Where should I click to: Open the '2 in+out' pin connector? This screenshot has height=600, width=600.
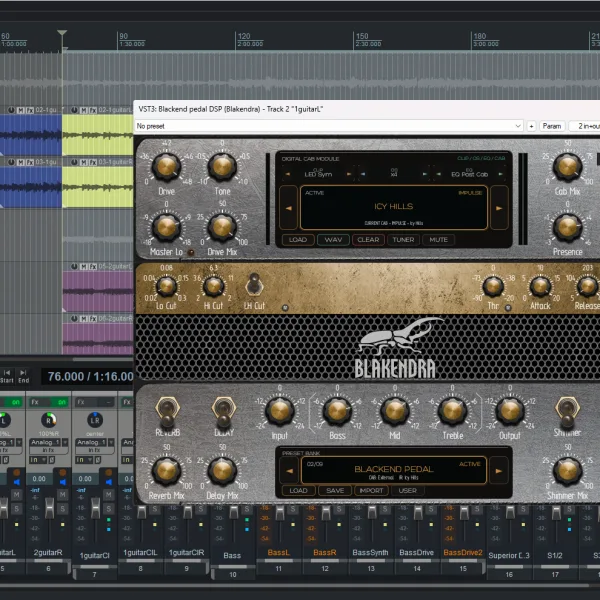tap(584, 126)
